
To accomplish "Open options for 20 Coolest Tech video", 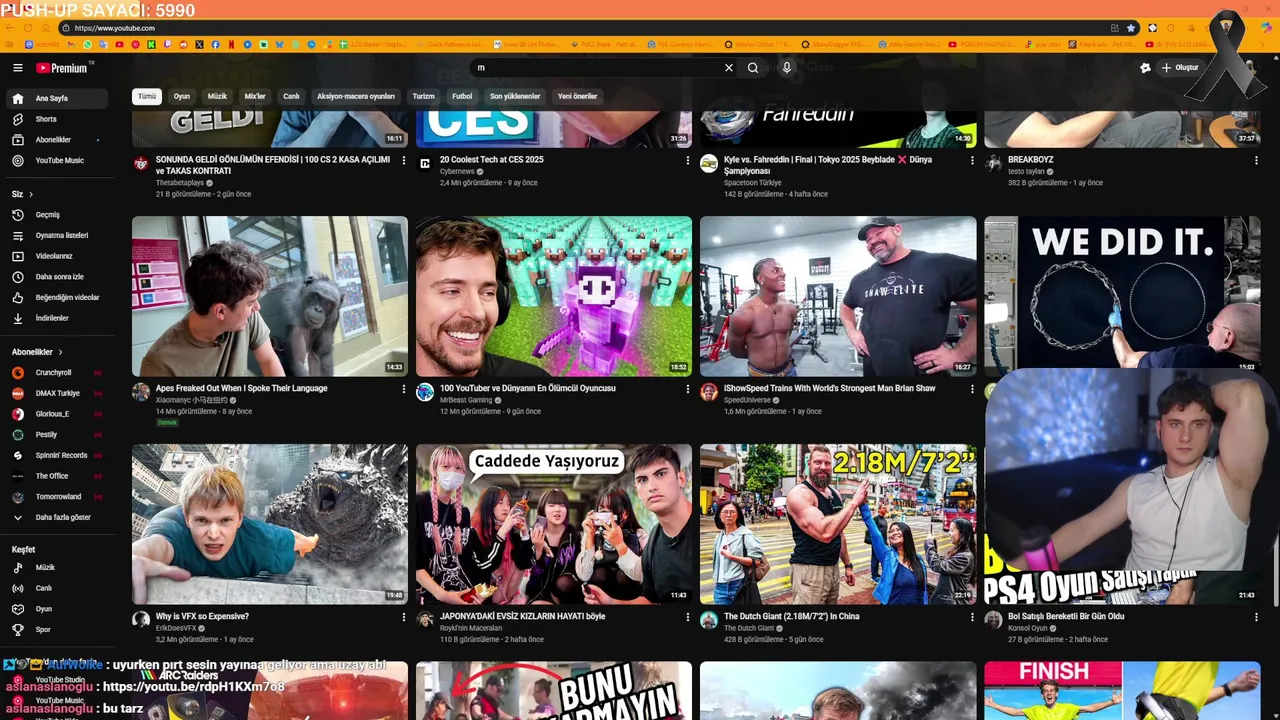I will tap(688, 160).
